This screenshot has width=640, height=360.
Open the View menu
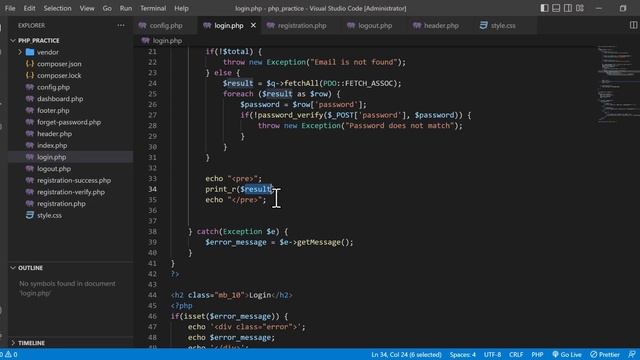pos(87,8)
